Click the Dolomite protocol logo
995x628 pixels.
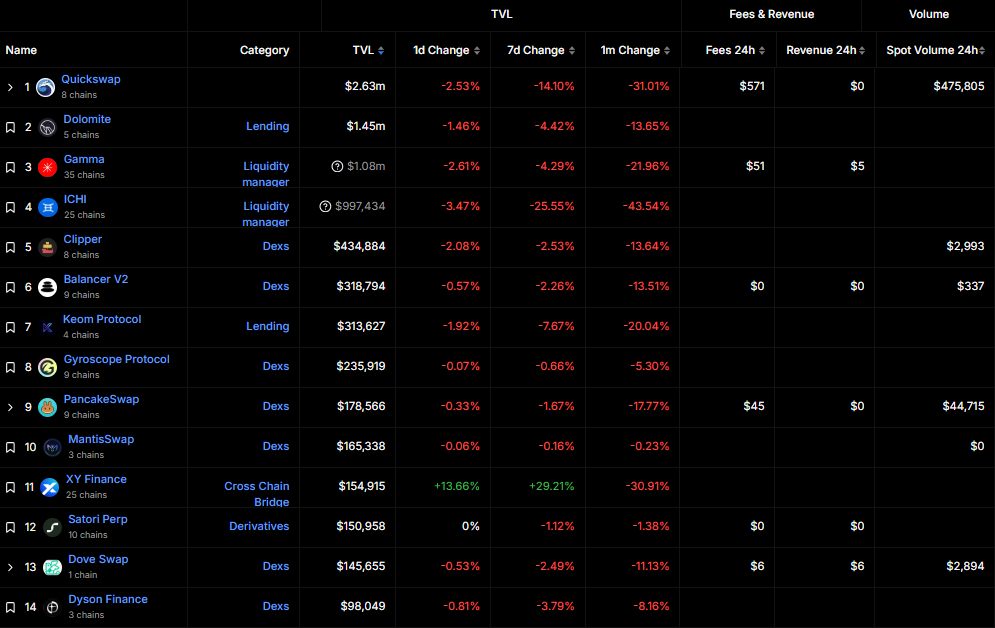[48, 128]
